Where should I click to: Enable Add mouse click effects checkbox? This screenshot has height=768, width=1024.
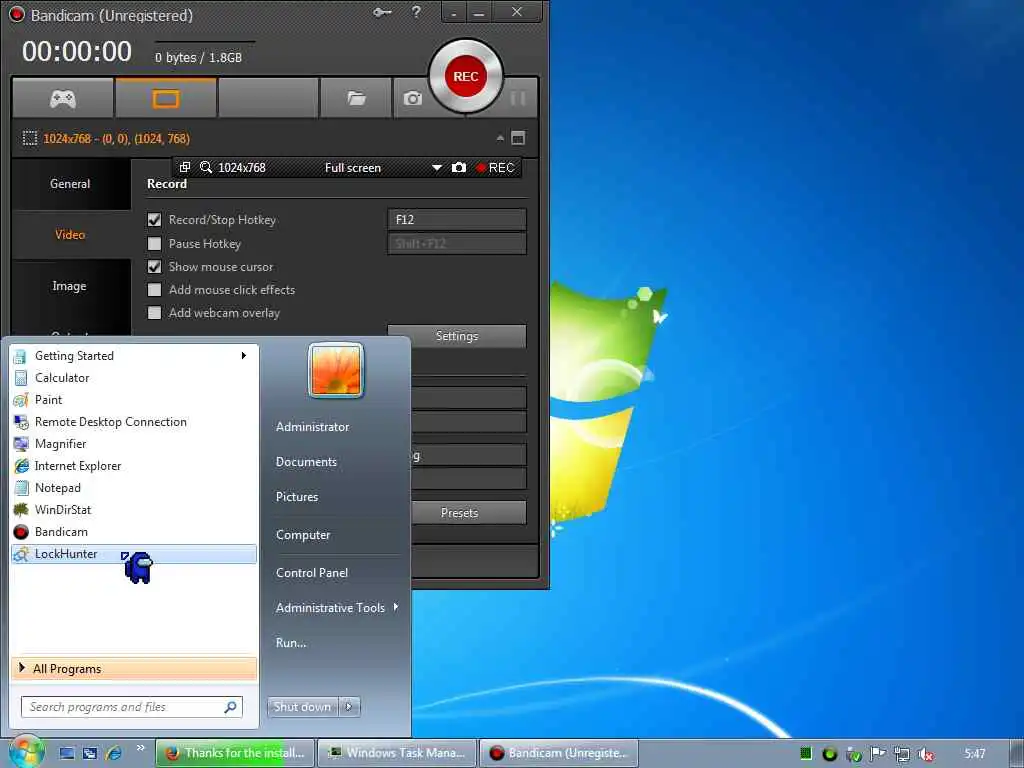pos(155,289)
